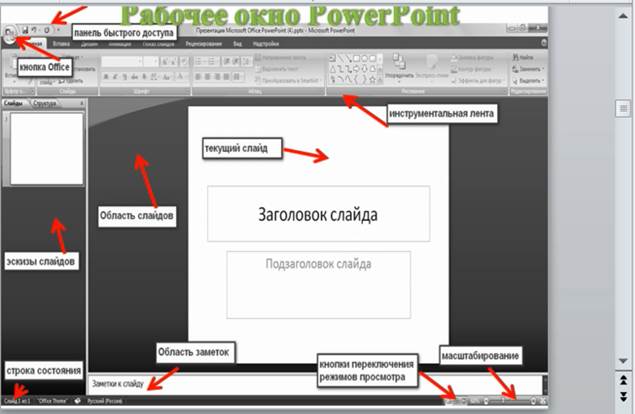Click the fit slide to window icon
The height and width of the screenshot is (414, 635).
click(x=543, y=400)
